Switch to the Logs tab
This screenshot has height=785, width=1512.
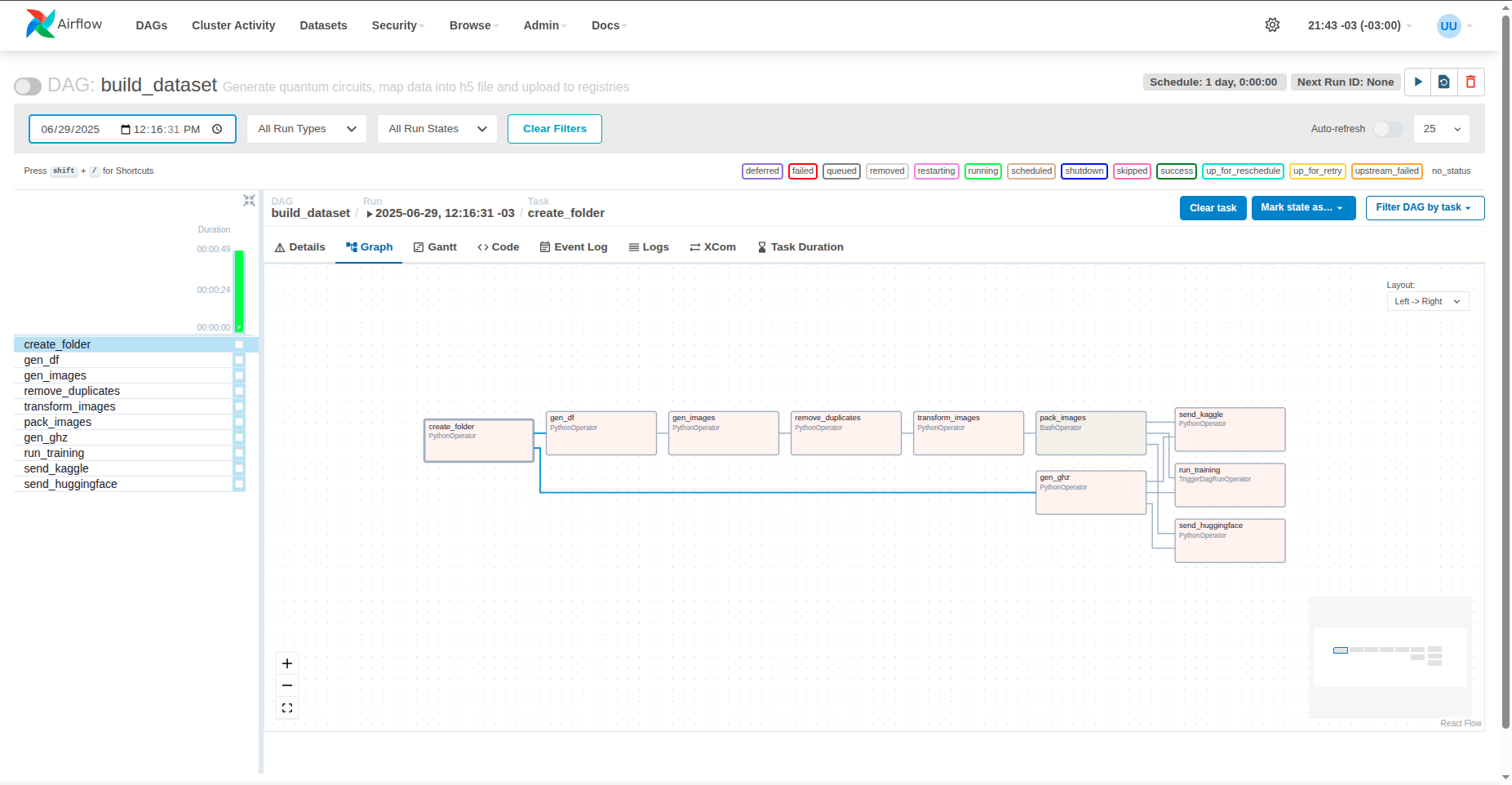pyautogui.click(x=649, y=247)
